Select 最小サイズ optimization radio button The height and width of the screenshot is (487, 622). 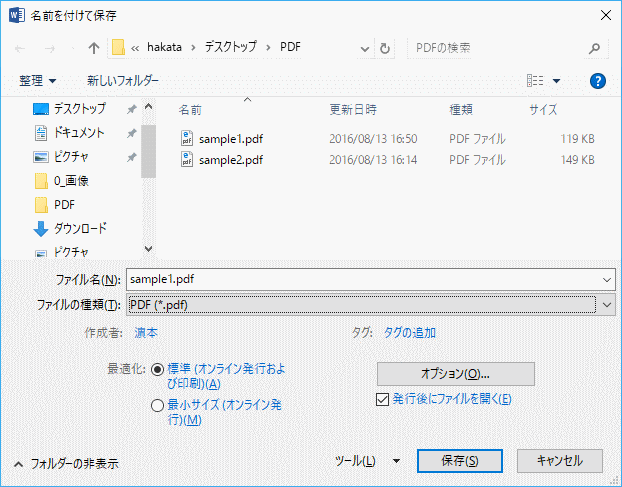point(157,405)
